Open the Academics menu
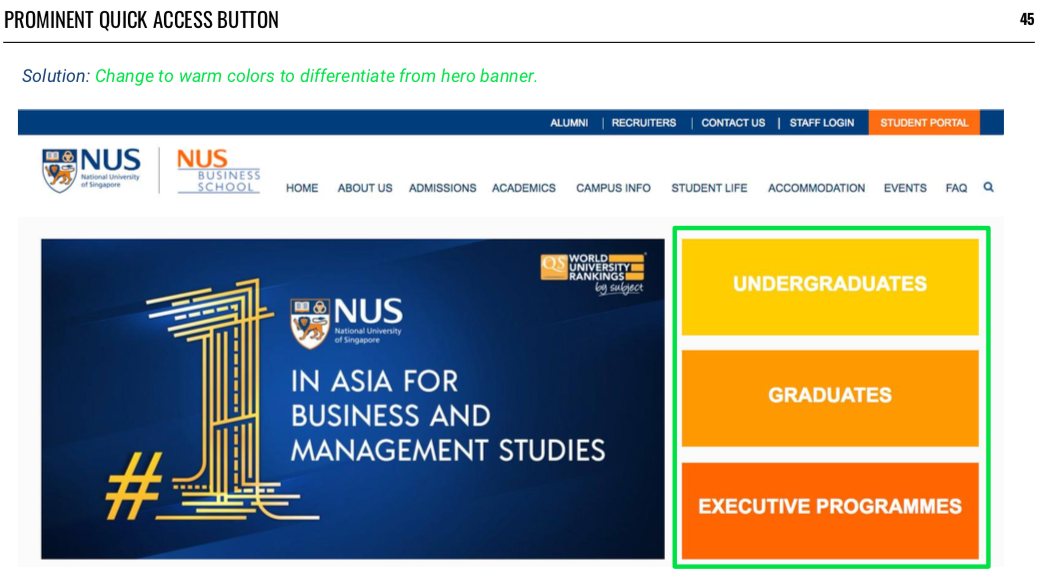This screenshot has height=587, width=1040. [x=523, y=188]
